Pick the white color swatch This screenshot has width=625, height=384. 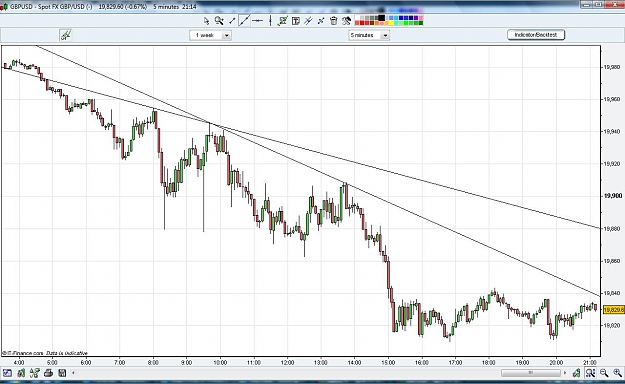pyautogui.click(x=357, y=18)
